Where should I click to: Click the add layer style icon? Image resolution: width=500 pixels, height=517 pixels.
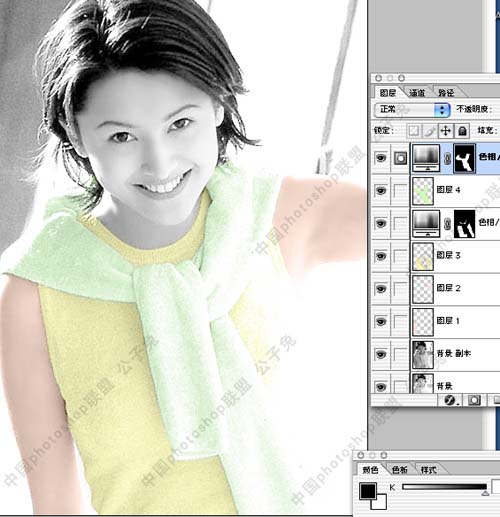[450, 400]
